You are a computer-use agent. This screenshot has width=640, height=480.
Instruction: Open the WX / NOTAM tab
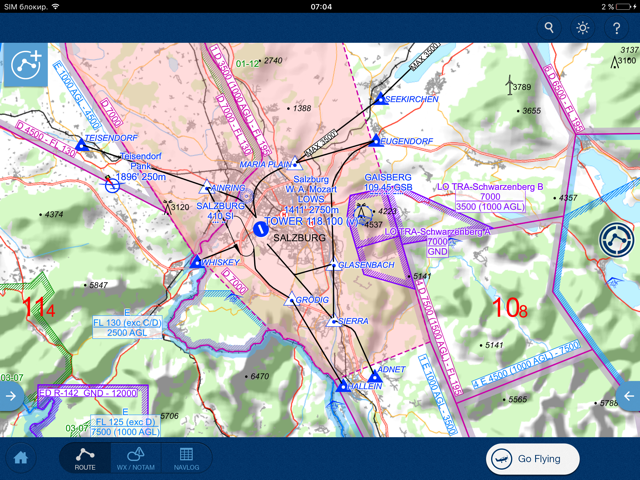[x=136, y=458]
